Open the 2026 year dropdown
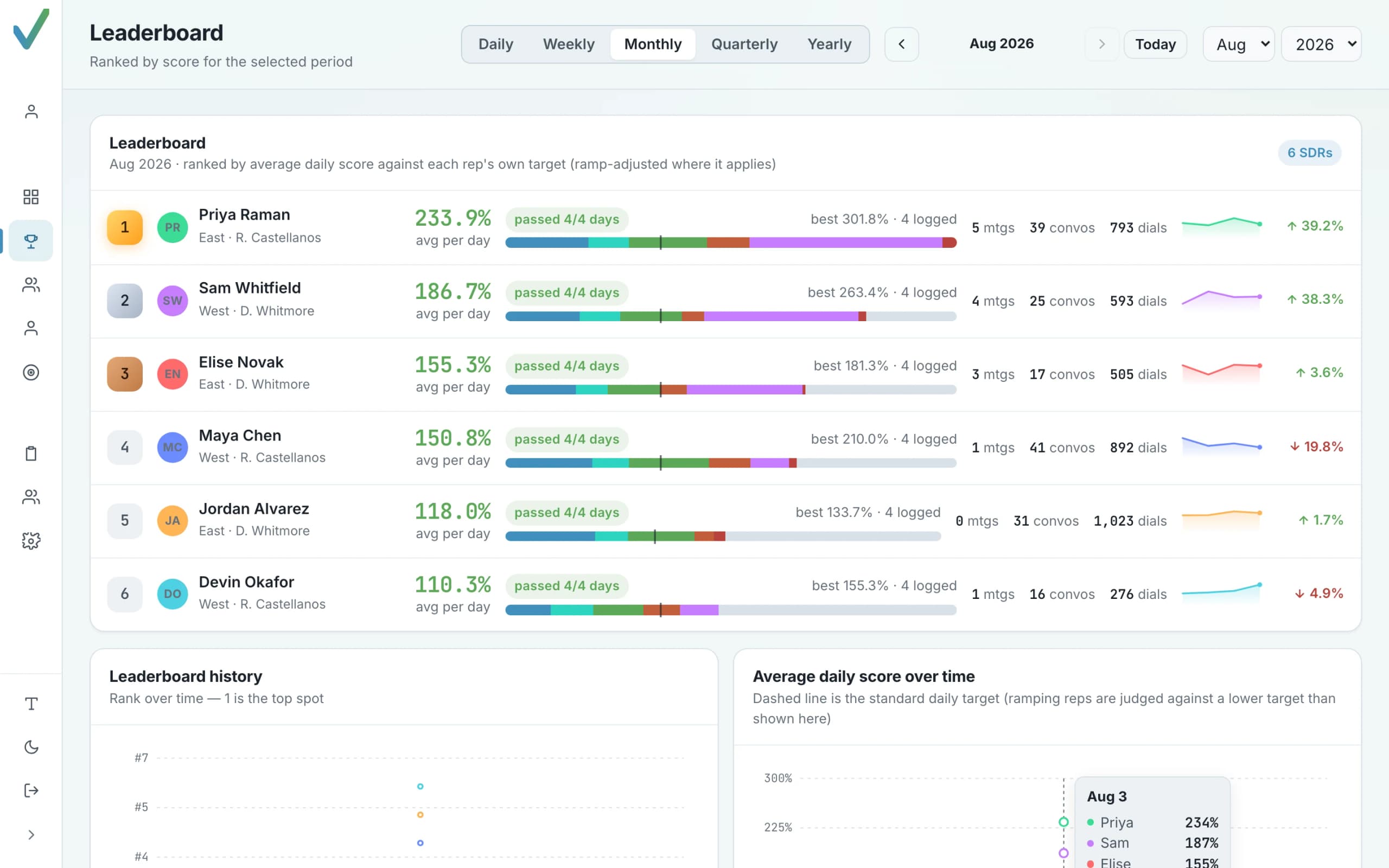Image resolution: width=1389 pixels, height=868 pixels. pyautogui.click(x=1321, y=44)
